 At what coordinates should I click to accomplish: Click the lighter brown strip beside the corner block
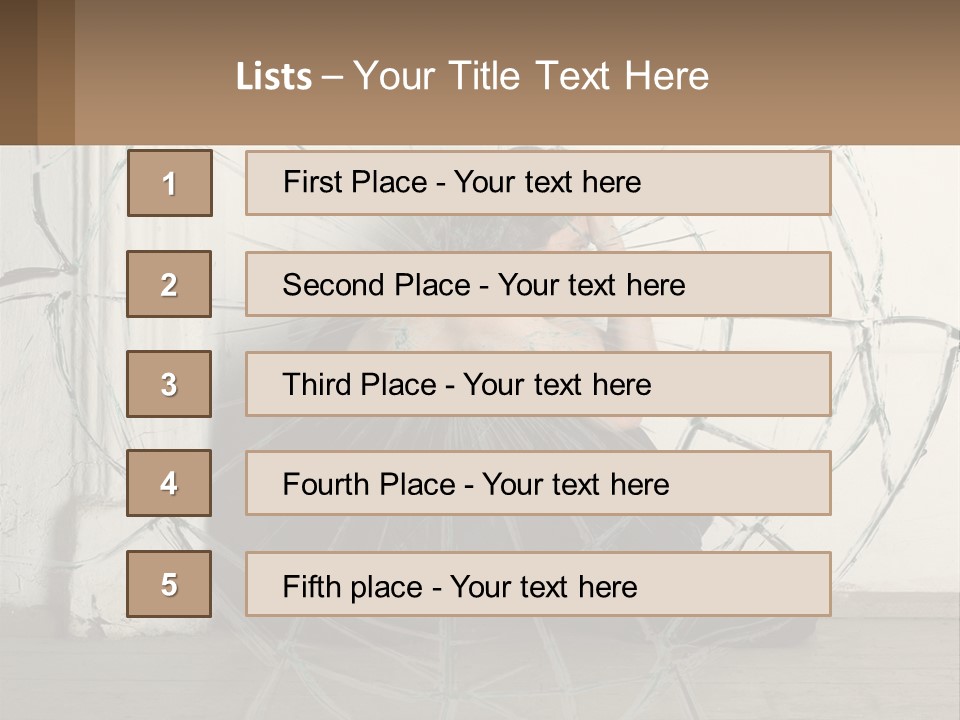tap(56, 72)
